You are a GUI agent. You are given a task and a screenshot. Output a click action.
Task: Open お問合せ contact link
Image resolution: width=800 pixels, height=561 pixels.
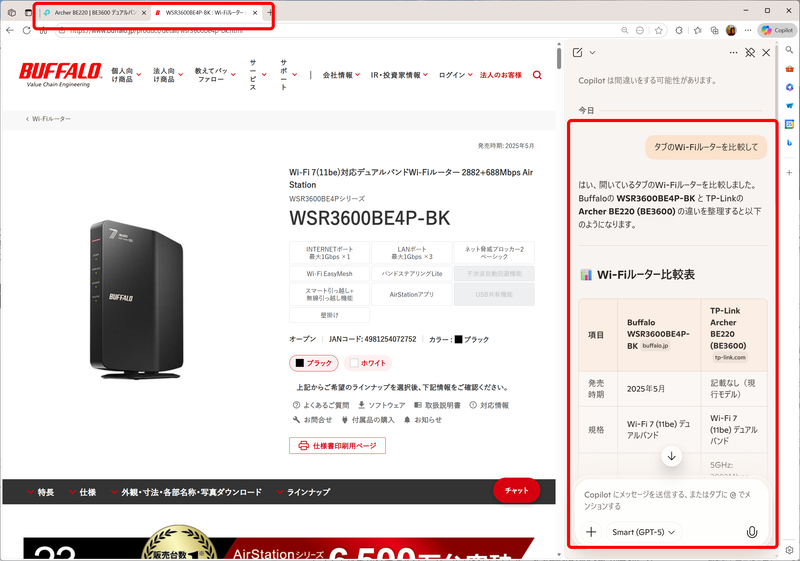coord(312,420)
